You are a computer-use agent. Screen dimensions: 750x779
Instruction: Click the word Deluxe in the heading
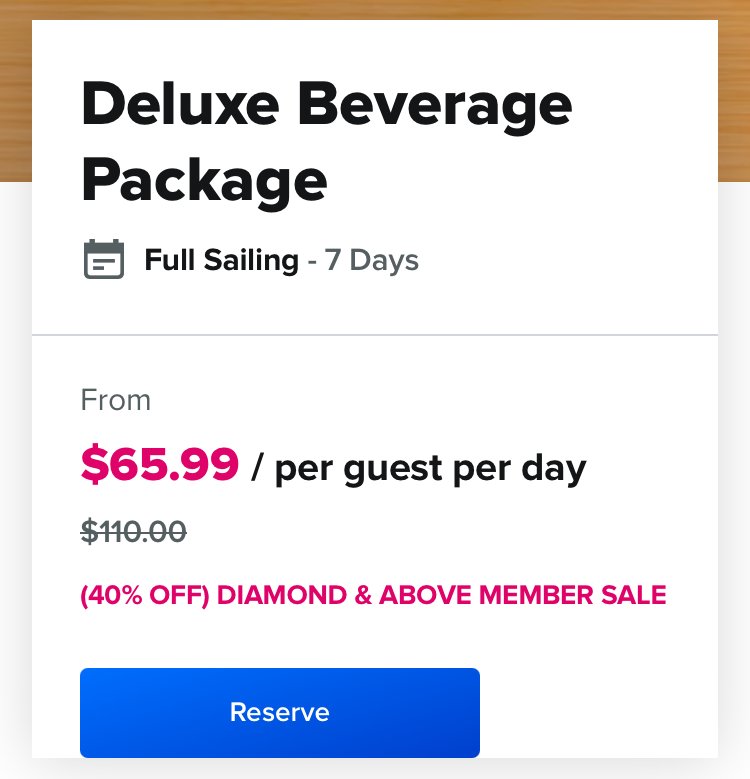(181, 105)
